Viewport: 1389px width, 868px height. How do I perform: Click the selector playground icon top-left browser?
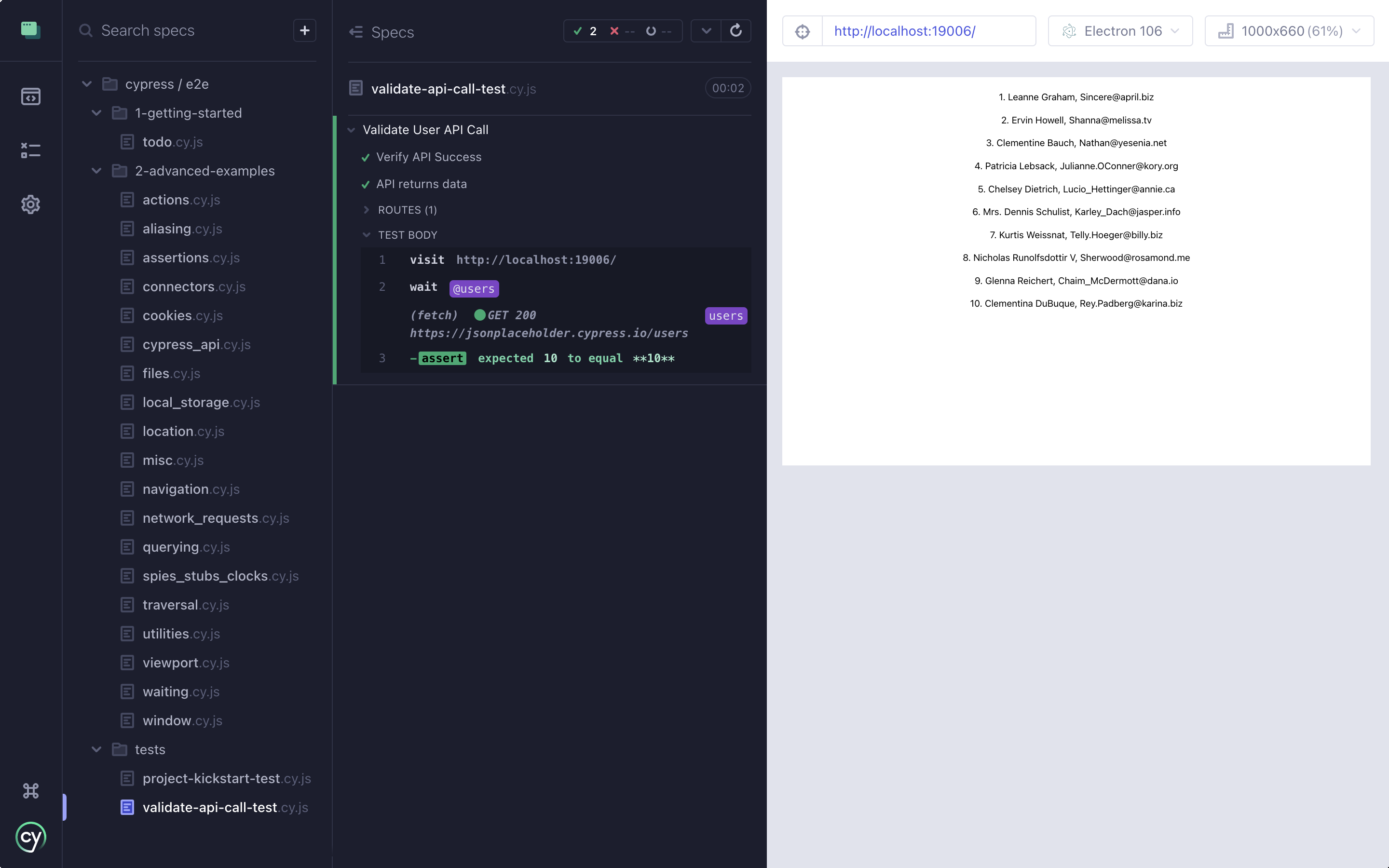coord(802,31)
